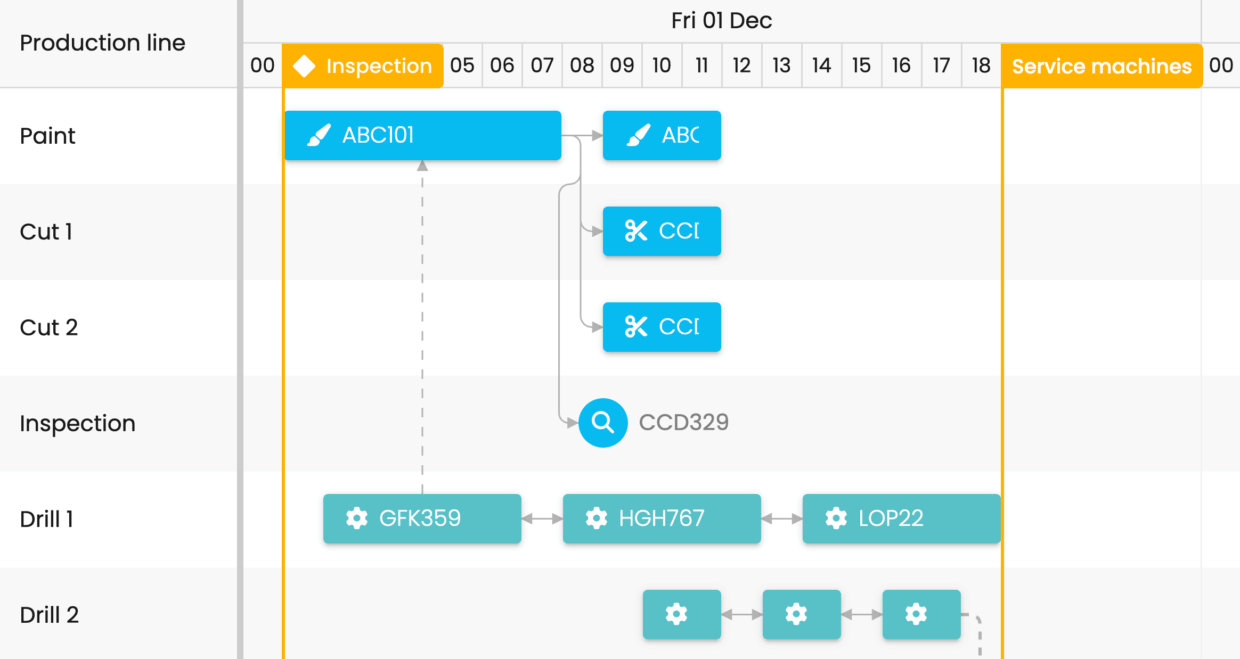Click the Inspection time range label
This screenshot has width=1240, height=659.
[x=378, y=67]
